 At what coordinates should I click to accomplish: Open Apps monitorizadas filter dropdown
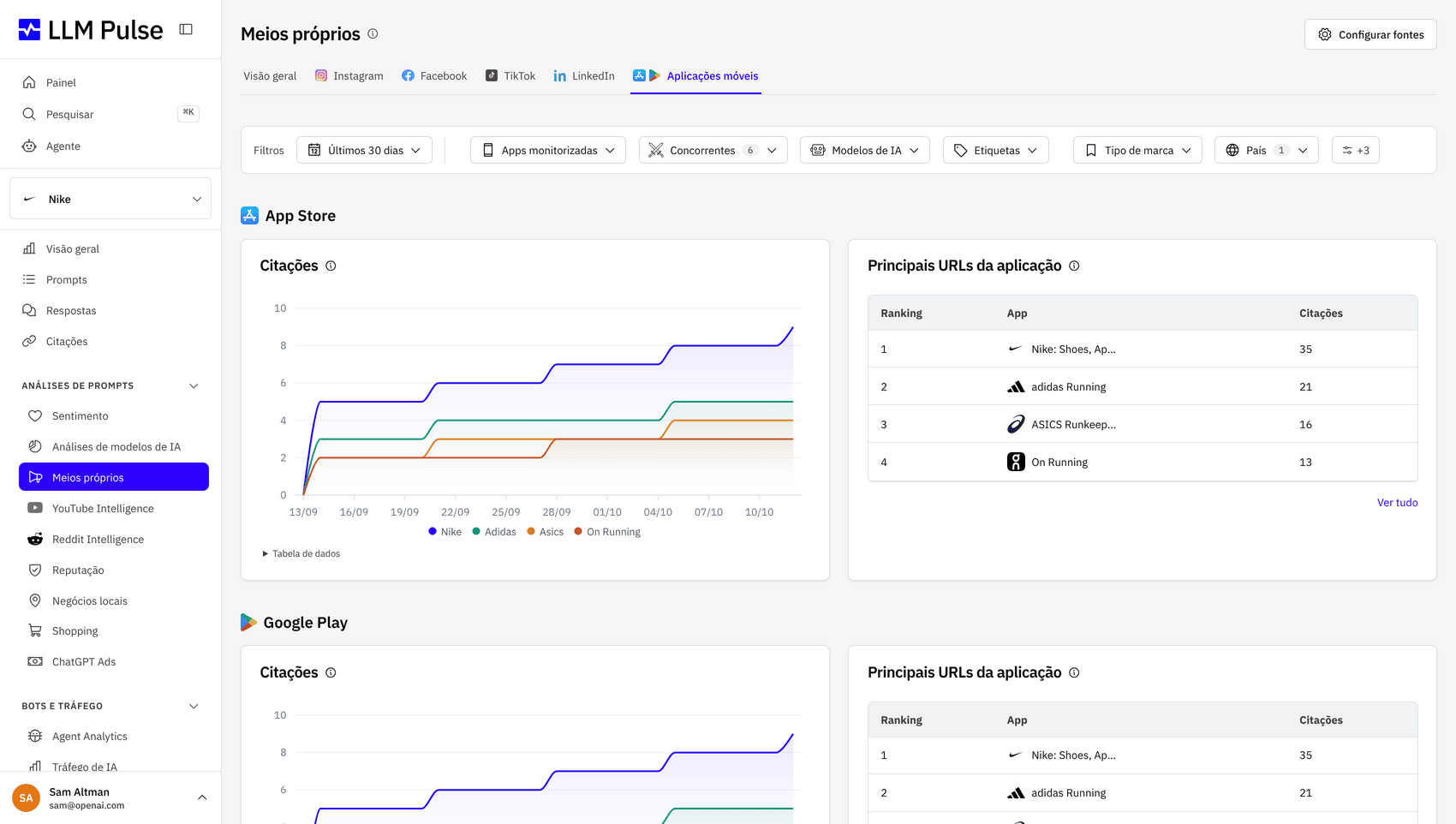pyautogui.click(x=548, y=150)
